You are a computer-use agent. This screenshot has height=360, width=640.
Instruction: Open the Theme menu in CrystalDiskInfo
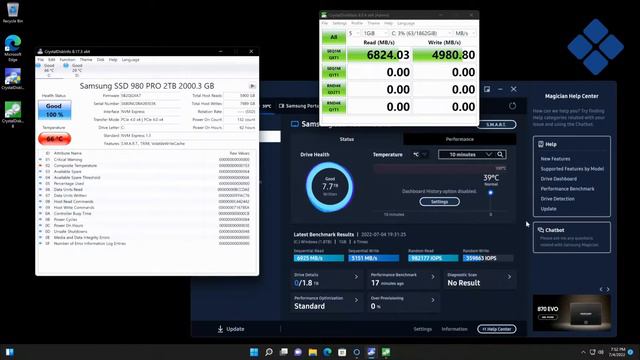[x=86, y=60]
